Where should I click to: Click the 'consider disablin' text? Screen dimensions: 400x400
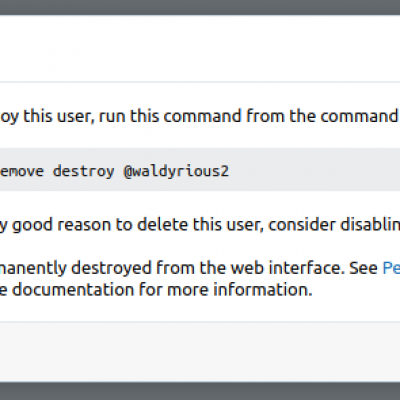point(334,225)
